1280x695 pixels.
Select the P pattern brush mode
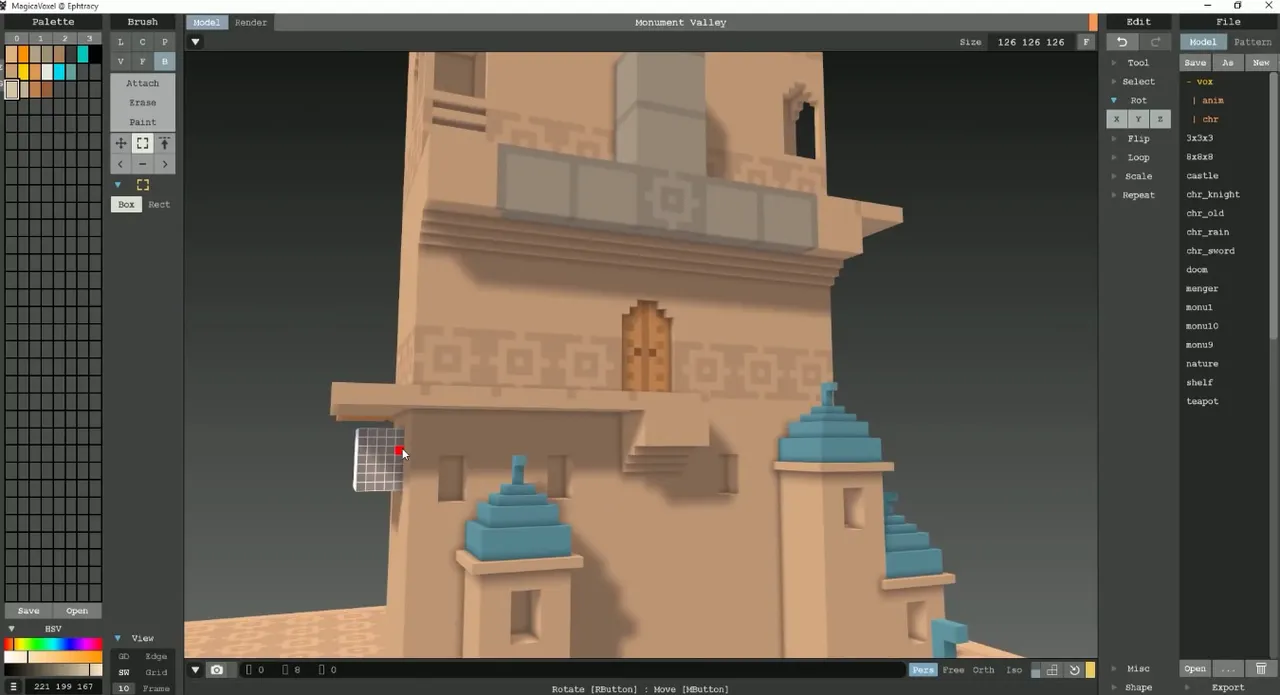pyautogui.click(x=164, y=42)
